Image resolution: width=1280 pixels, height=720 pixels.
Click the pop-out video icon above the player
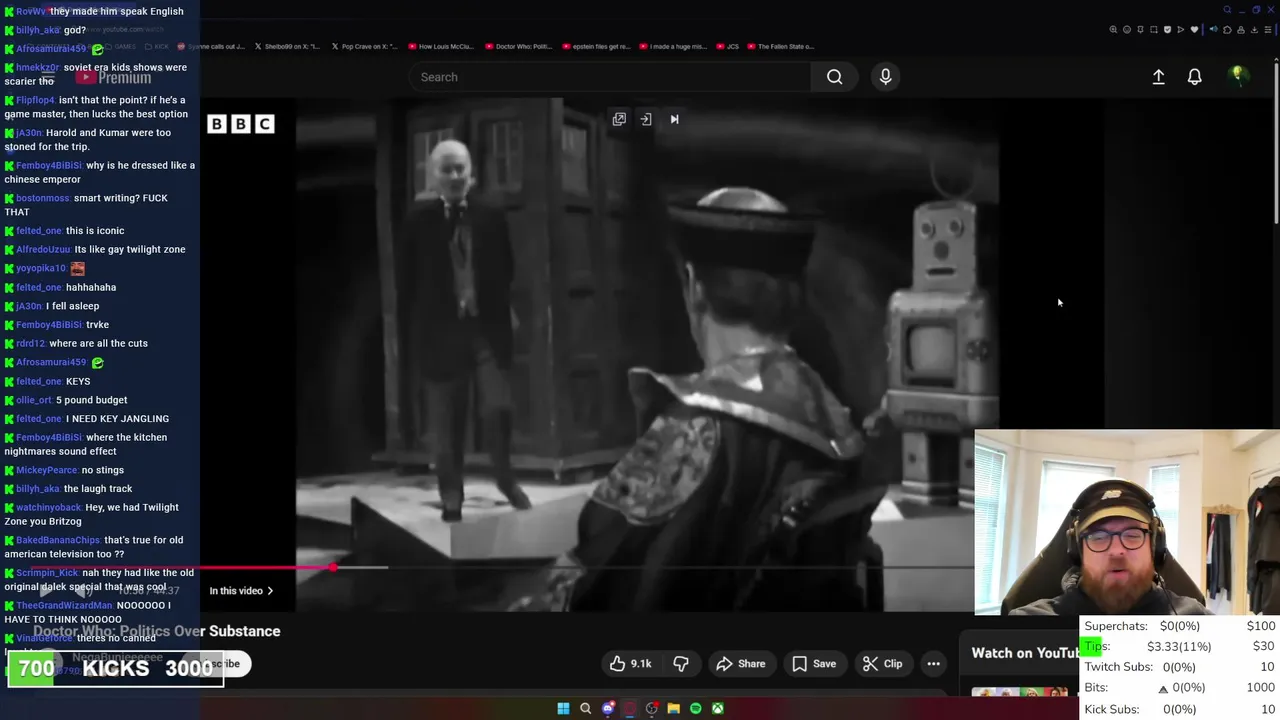pos(619,119)
